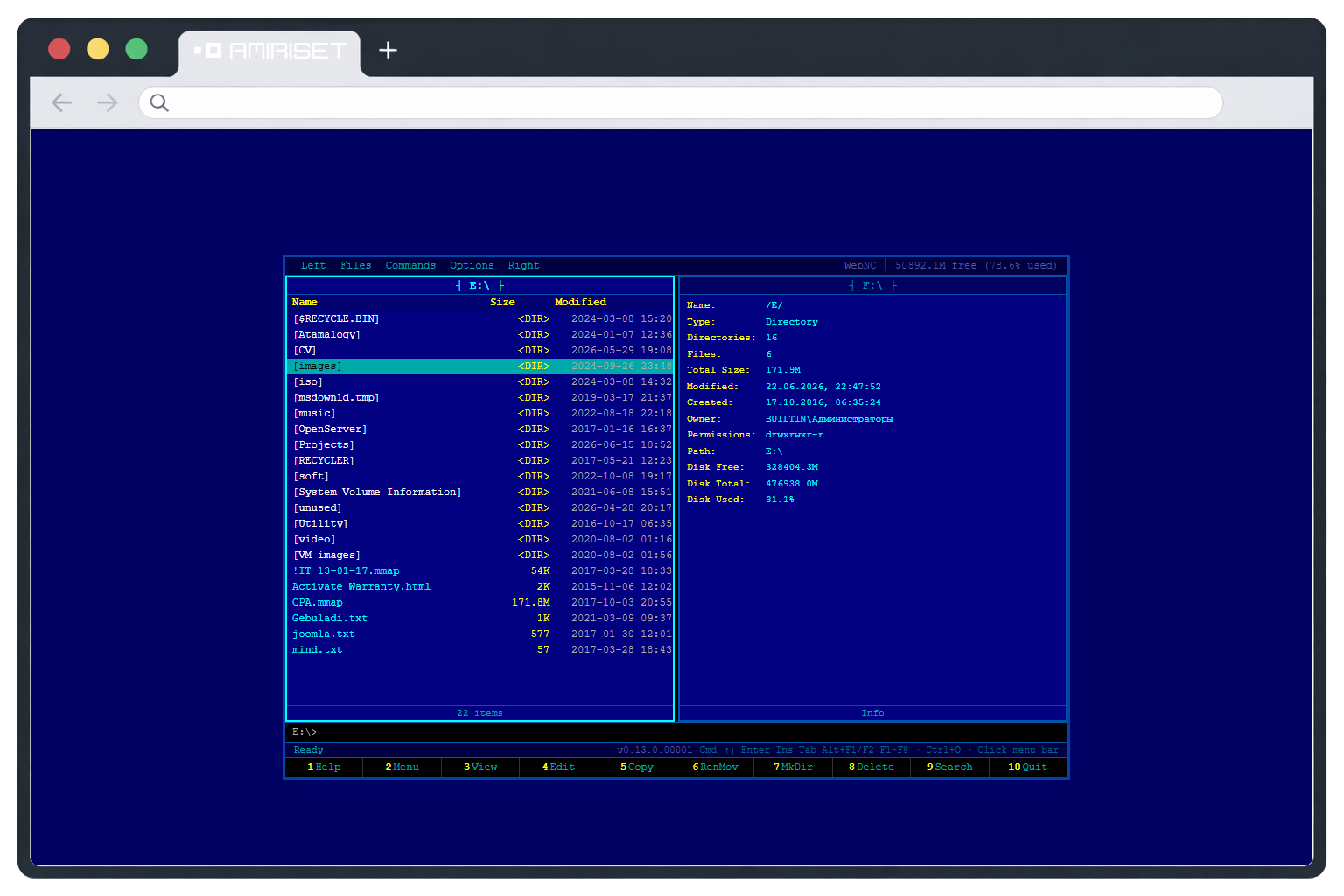
Task: Select the [$RECYCLE.BIN] directory row
Action: pos(480,319)
